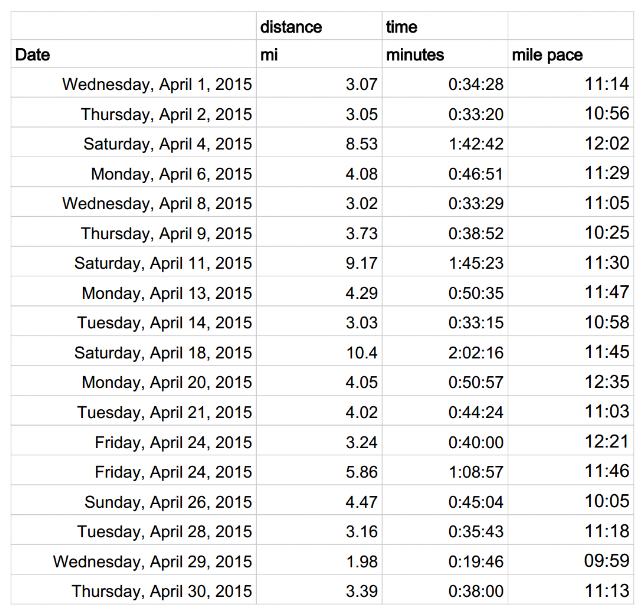Select the minutes header cell

click(x=445, y=54)
